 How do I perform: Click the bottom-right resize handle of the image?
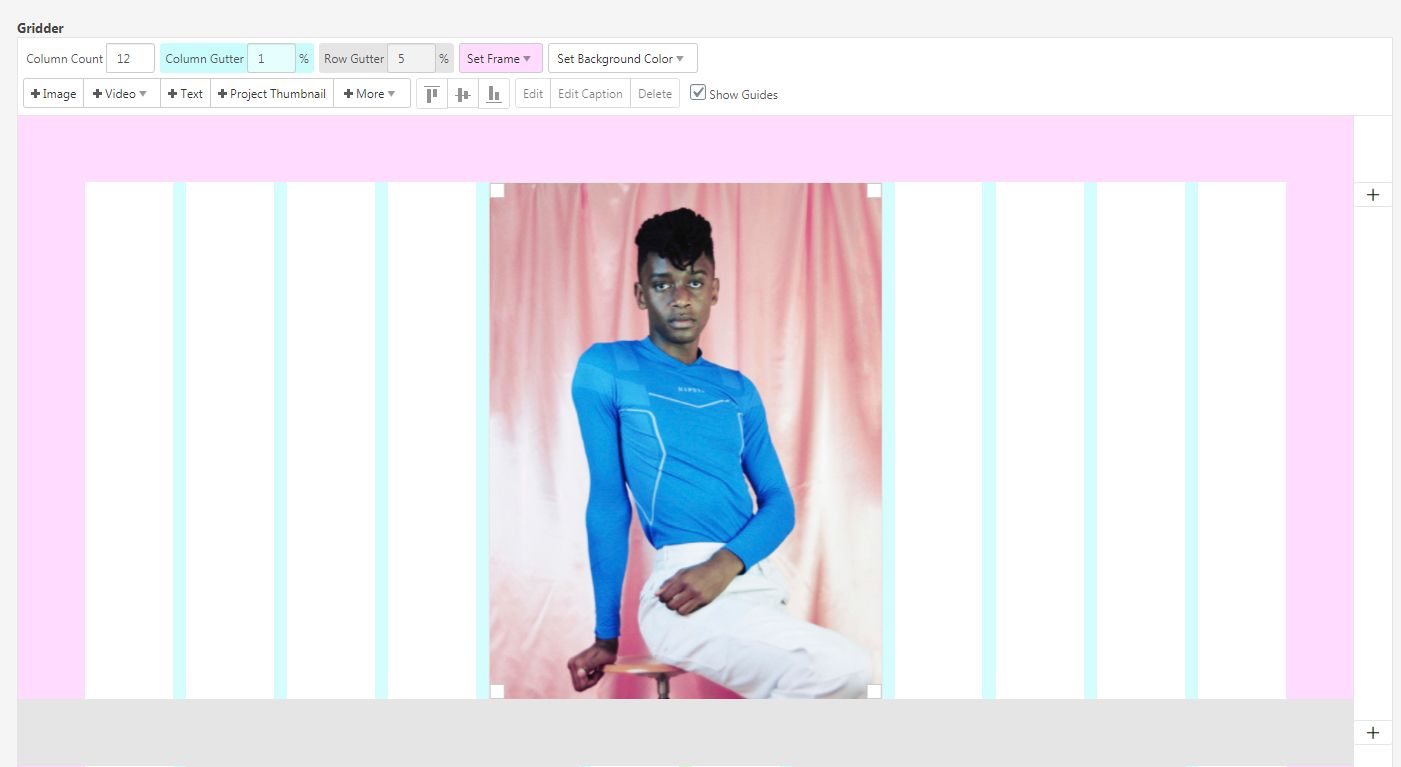[874, 691]
